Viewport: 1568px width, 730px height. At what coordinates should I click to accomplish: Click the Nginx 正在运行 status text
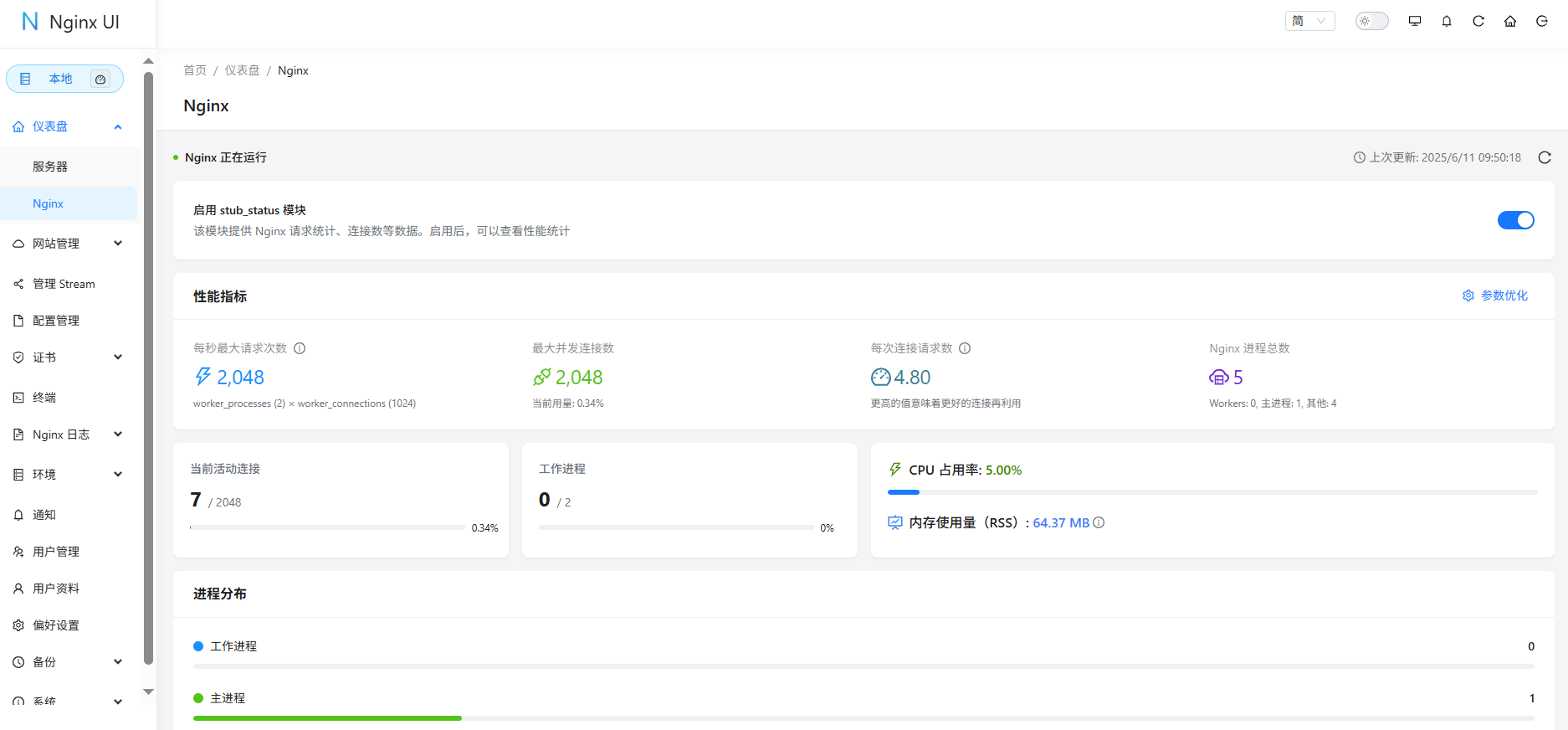226,157
